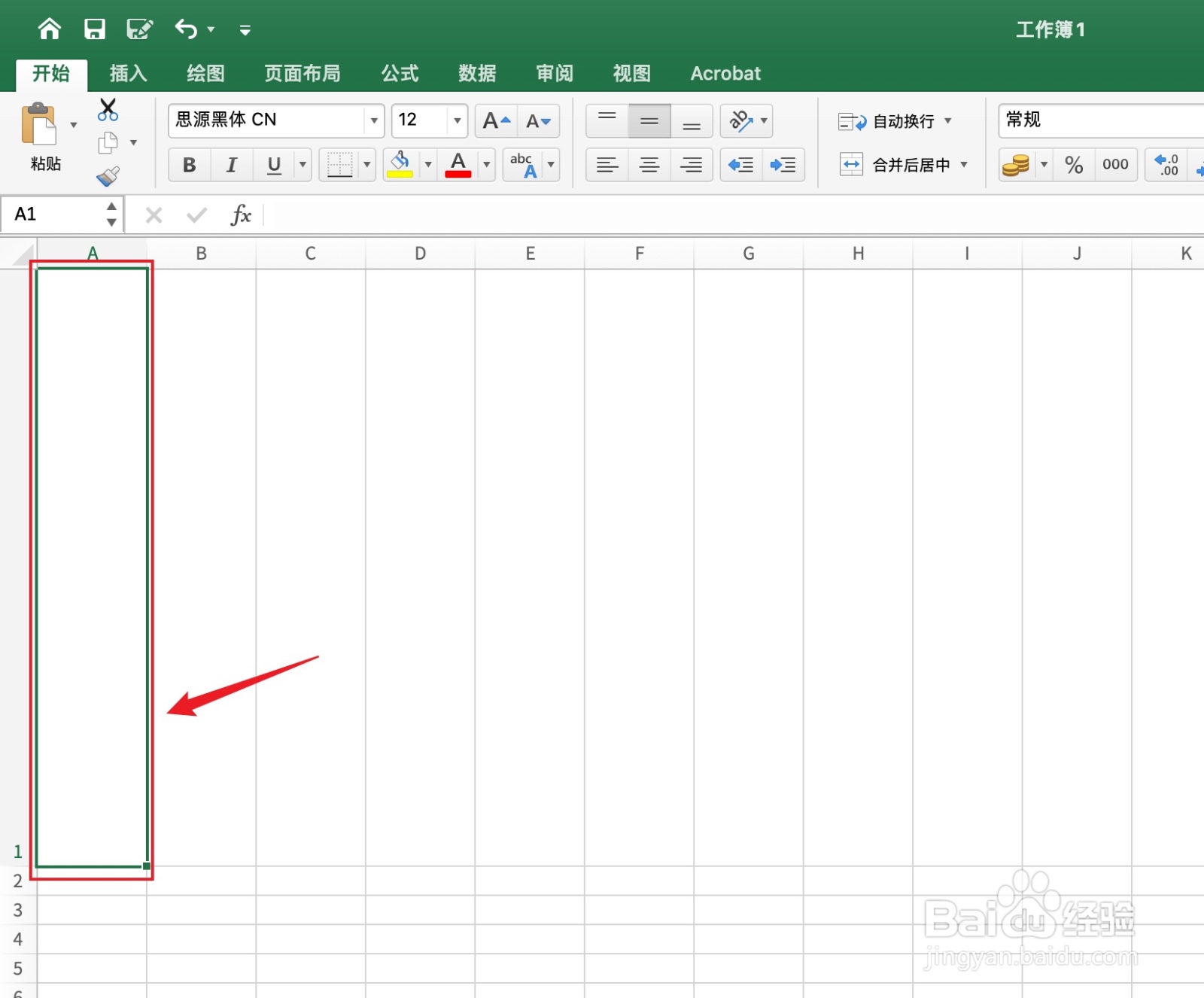This screenshot has height=998, width=1204.
Task: Click the phonetic guide abc icon
Action: (523, 165)
